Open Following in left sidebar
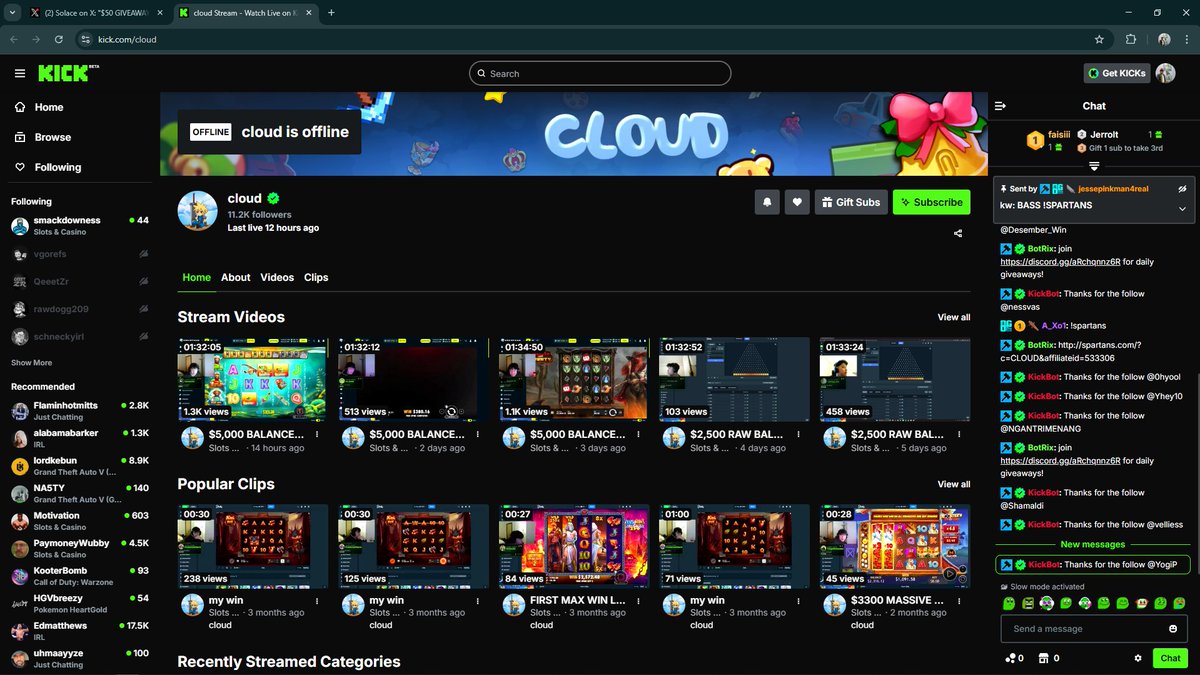Screen dimensions: 1200x675 [x=47, y=167]
